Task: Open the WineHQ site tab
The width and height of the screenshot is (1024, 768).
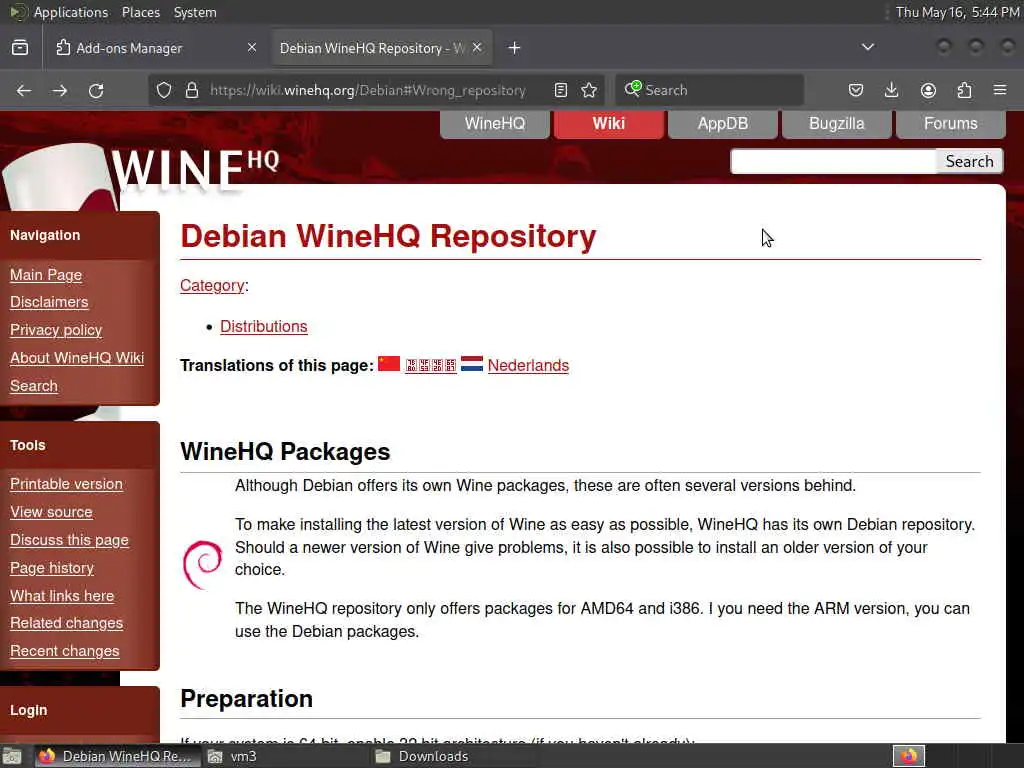Action: tap(495, 123)
